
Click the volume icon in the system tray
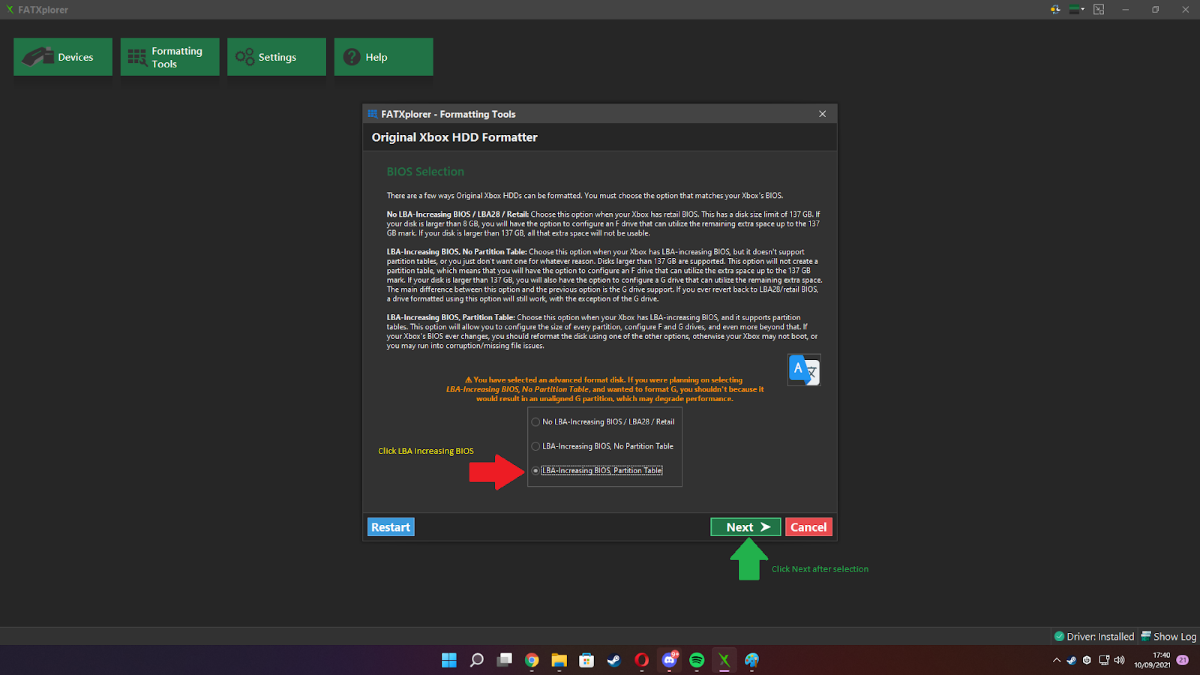pos(1120,660)
